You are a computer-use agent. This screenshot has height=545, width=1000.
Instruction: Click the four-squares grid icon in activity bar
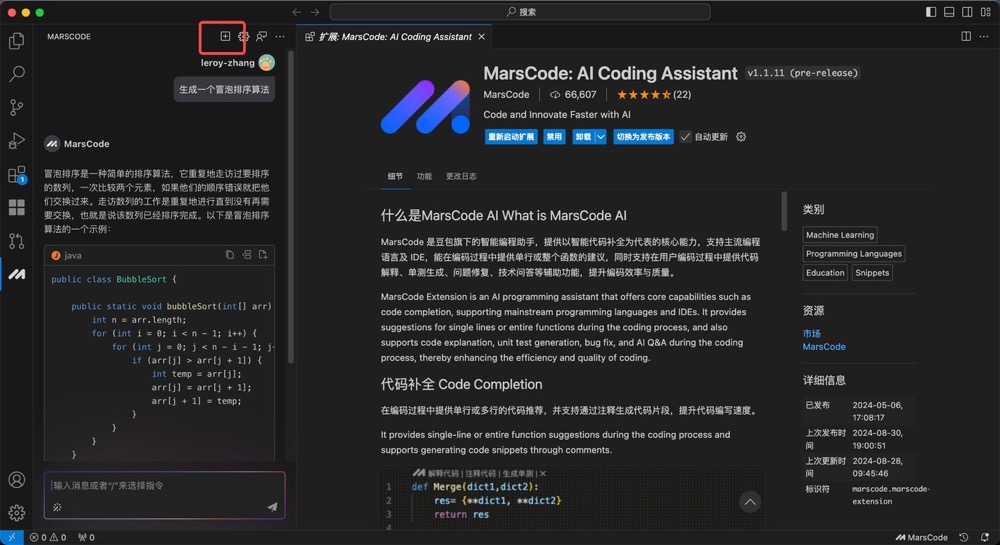(17, 207)
